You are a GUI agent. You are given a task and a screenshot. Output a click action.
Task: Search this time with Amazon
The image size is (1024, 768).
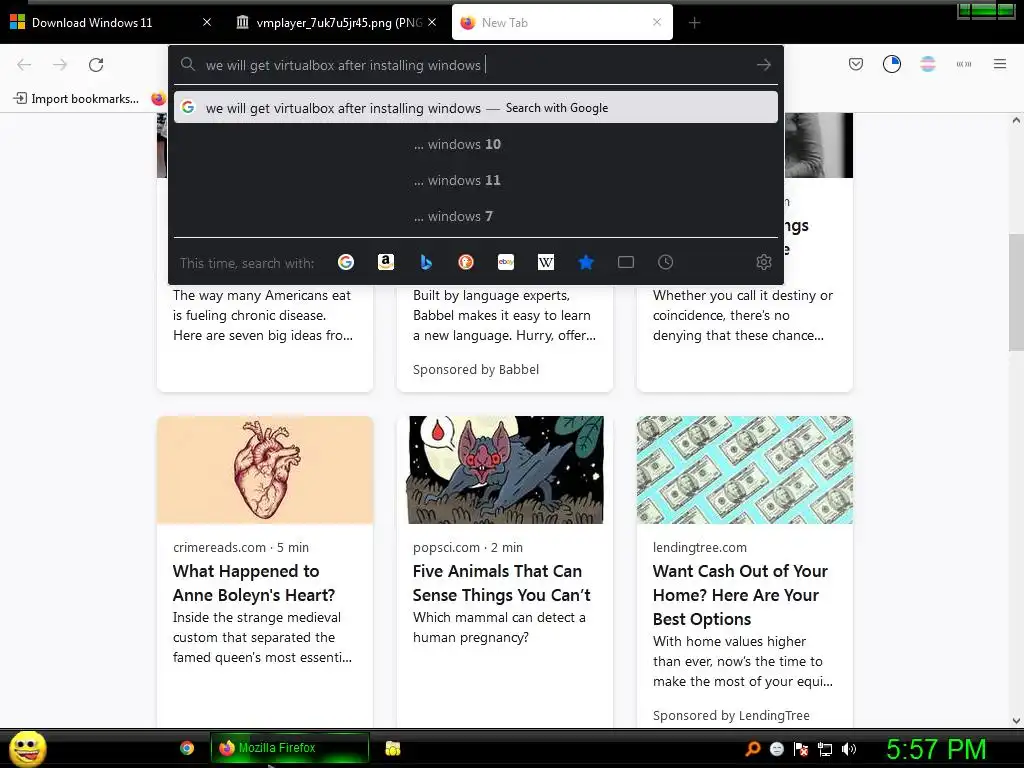click(386, 263)
